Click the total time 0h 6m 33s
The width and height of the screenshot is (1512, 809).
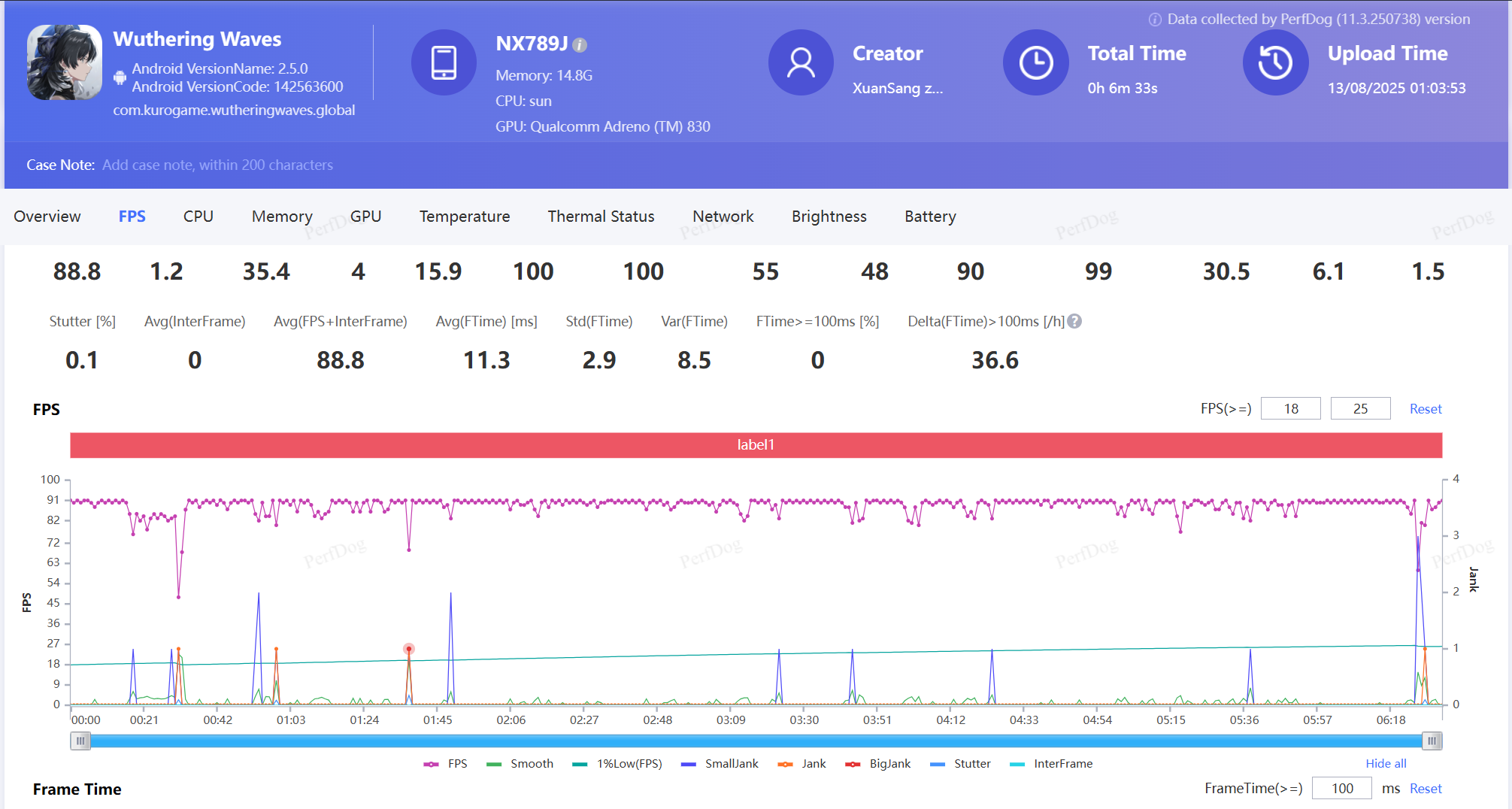pyautogui.click(x=1123, y=89)
